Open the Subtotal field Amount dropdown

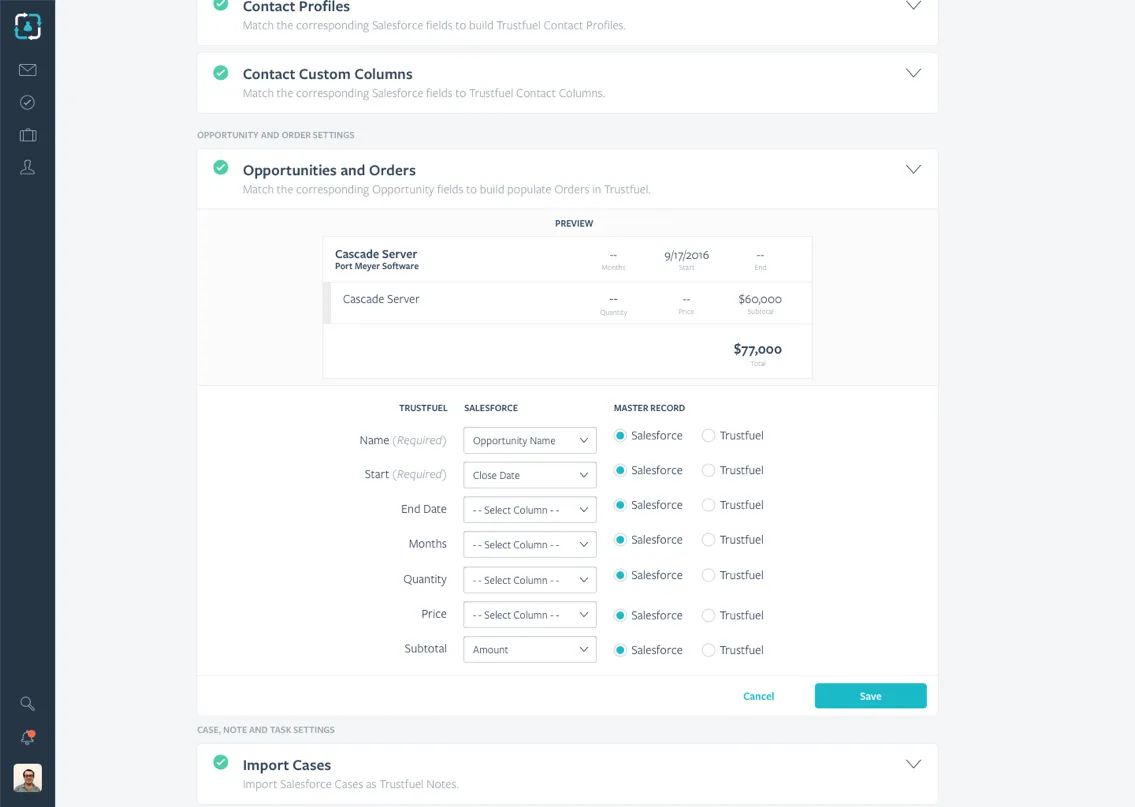tap(530, 650)
